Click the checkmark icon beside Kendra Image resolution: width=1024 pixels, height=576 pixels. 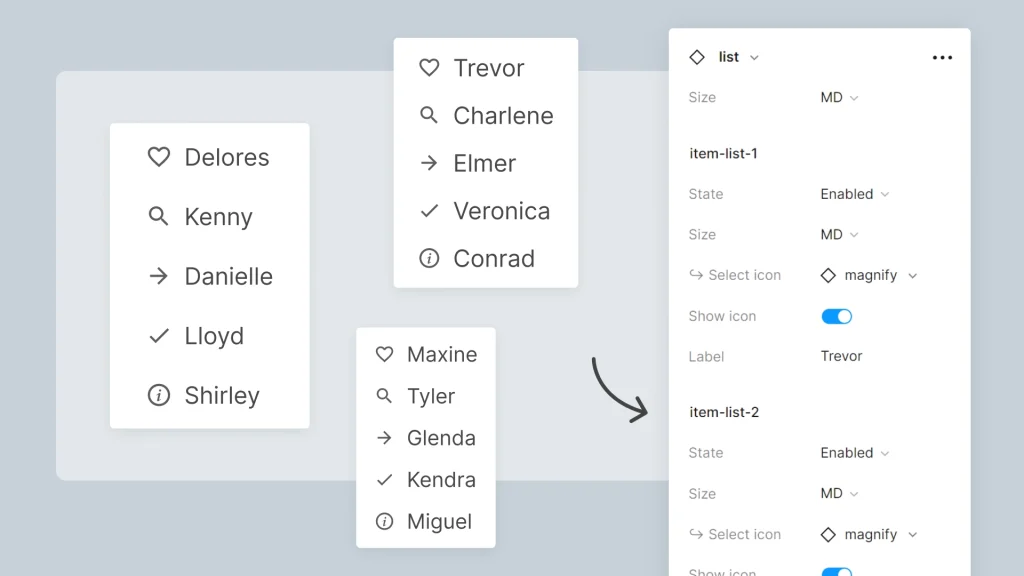[386, 479]
